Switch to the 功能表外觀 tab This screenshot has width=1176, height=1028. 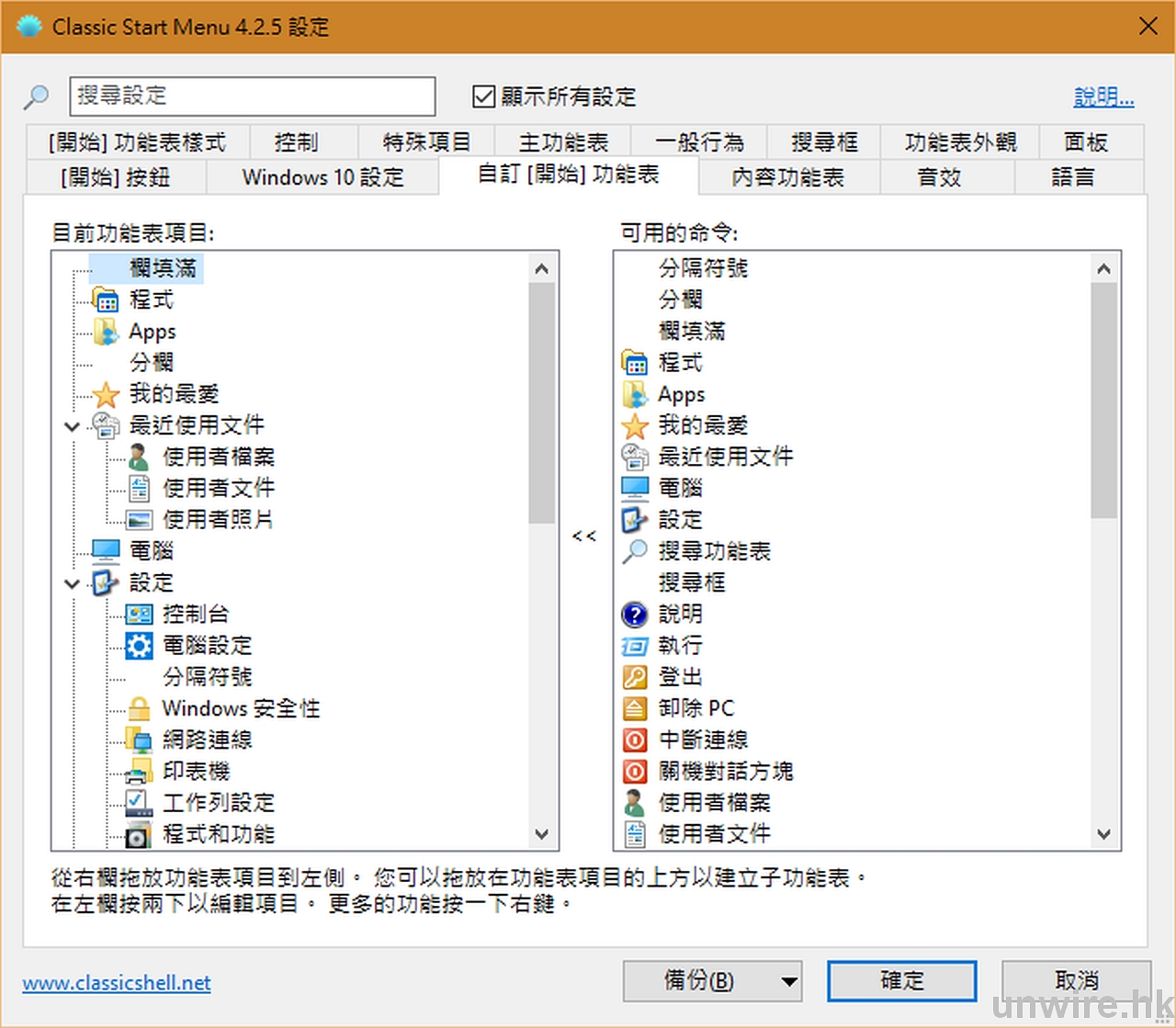pos(960,142)
